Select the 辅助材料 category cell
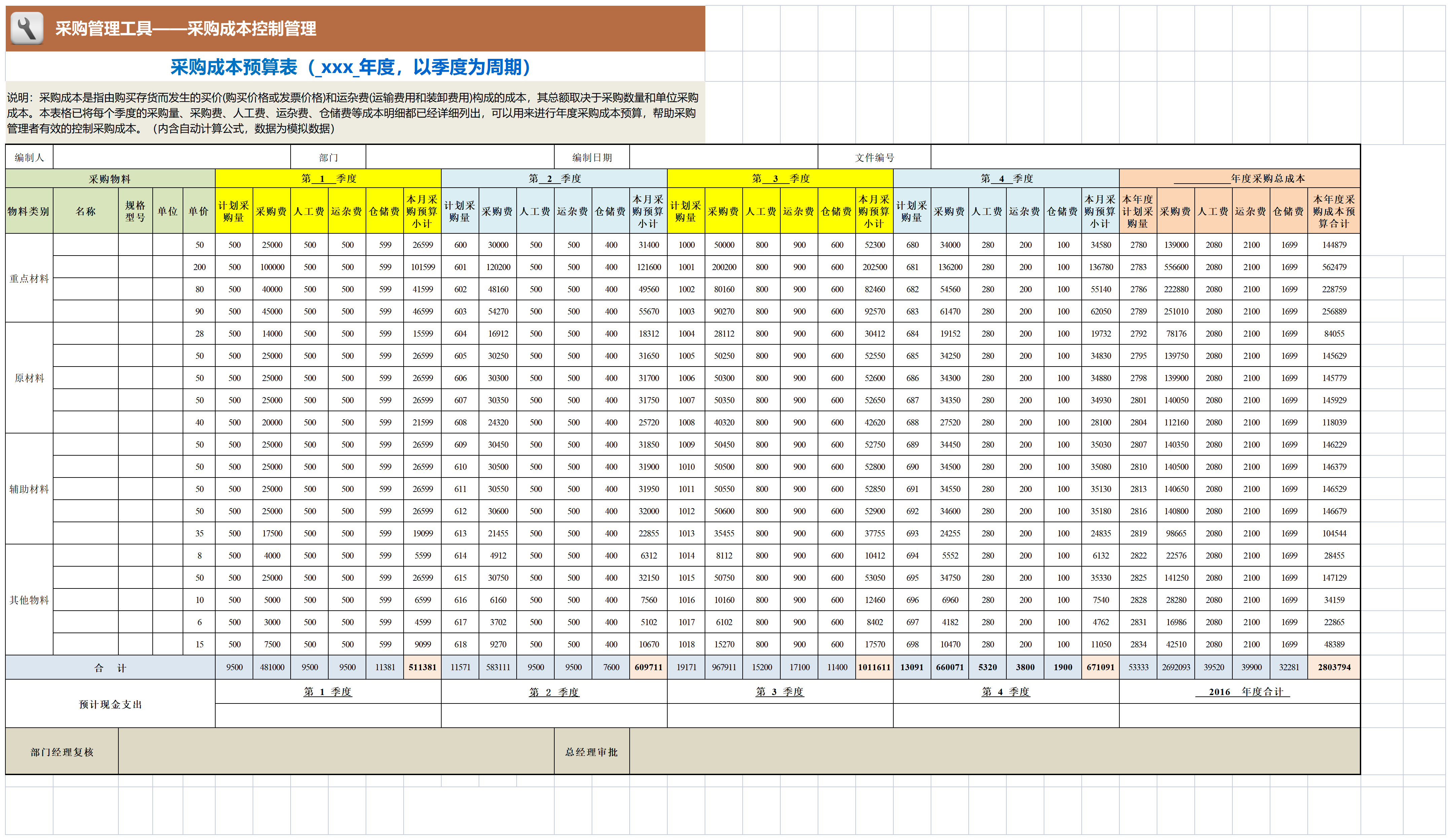 point(29,489)
